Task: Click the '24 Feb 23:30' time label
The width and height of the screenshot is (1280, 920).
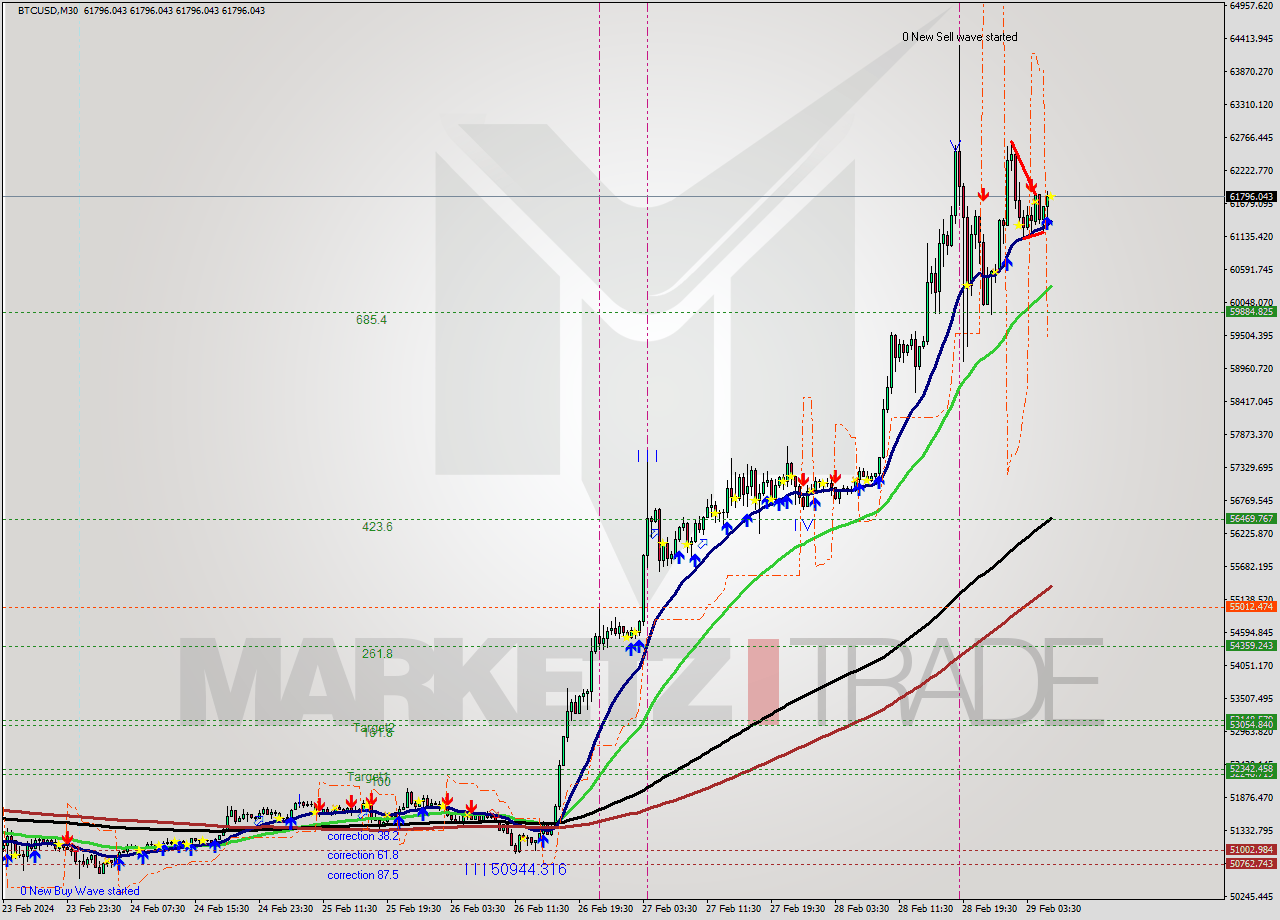Action: tap(286, 910)
